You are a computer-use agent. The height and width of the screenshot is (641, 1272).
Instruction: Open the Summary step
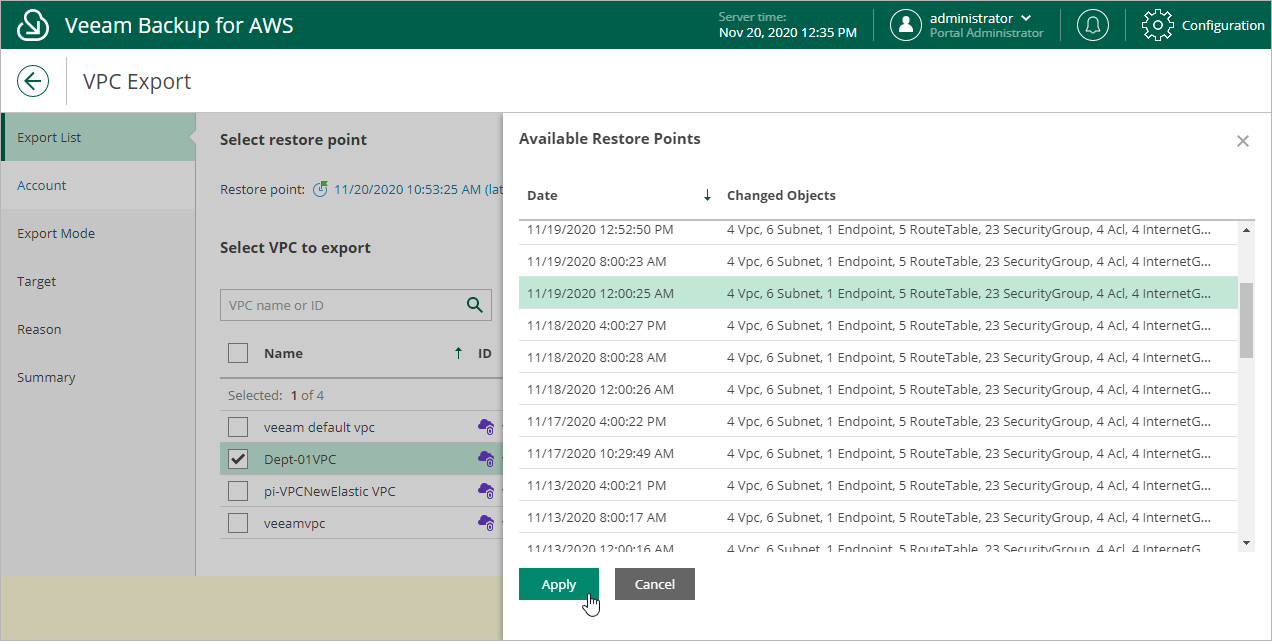[x=98, y=377]
